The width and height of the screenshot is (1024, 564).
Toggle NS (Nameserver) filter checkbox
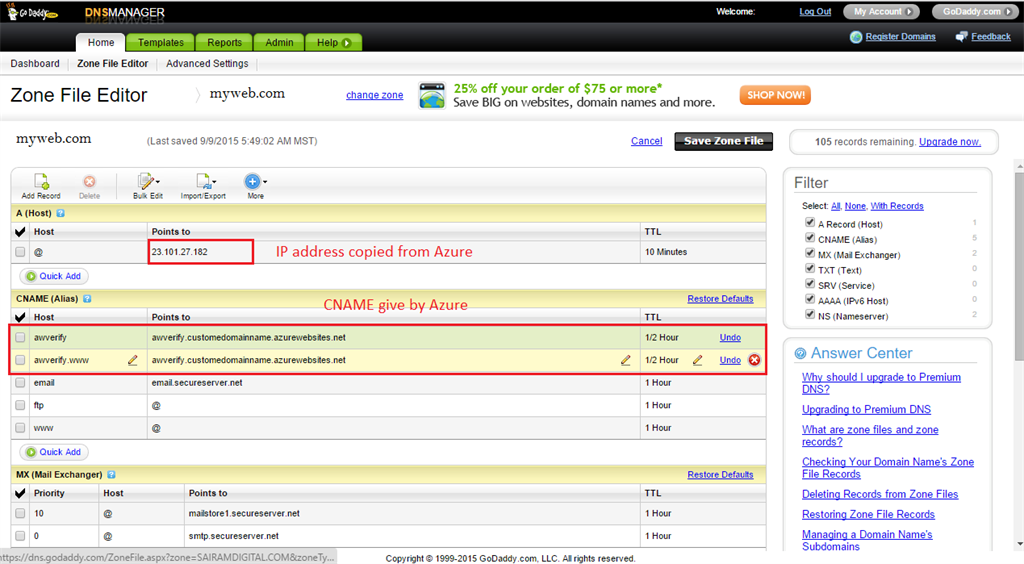point(810,315)
